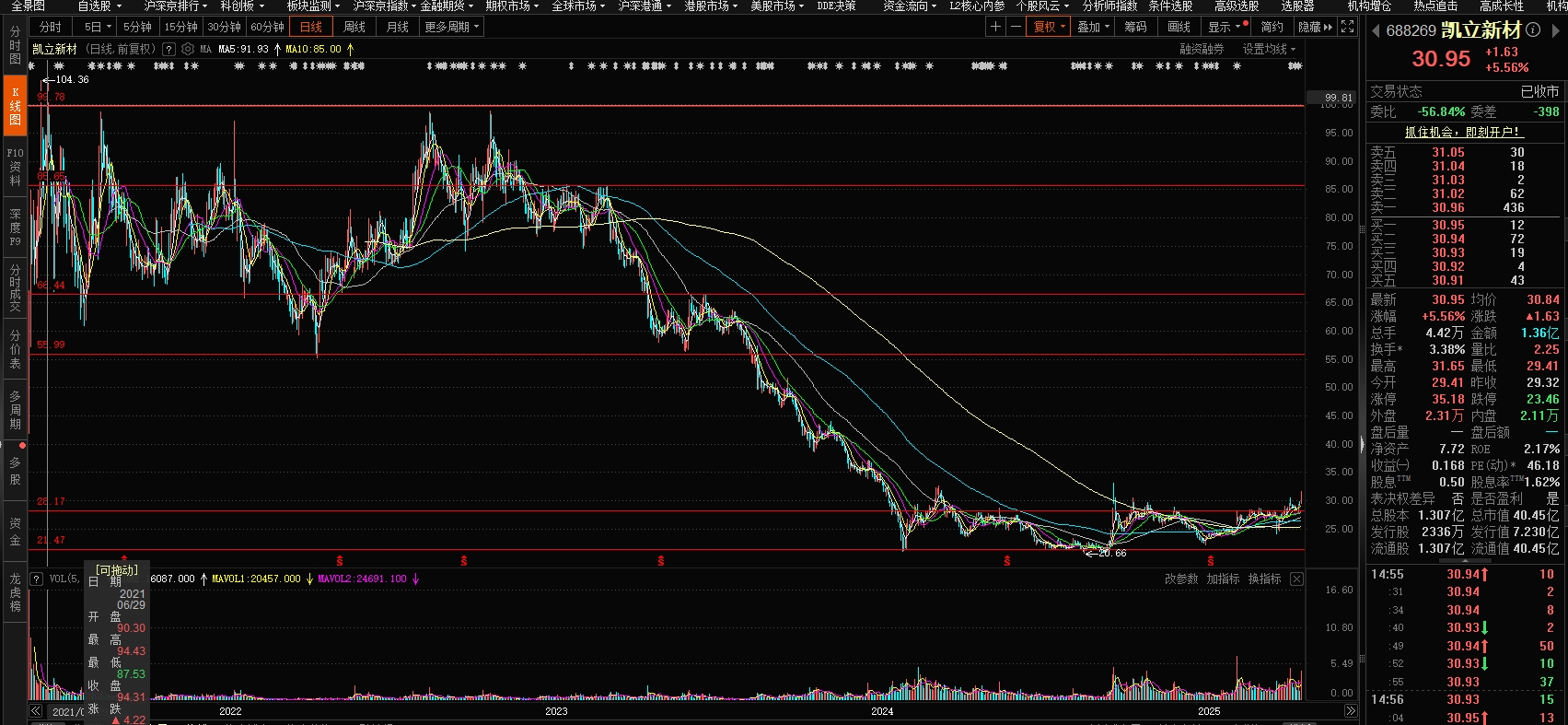Switch to 分时 period tab
This screenshot has width=1568, height=725.
pyautogui.click(x=51, y=27)
